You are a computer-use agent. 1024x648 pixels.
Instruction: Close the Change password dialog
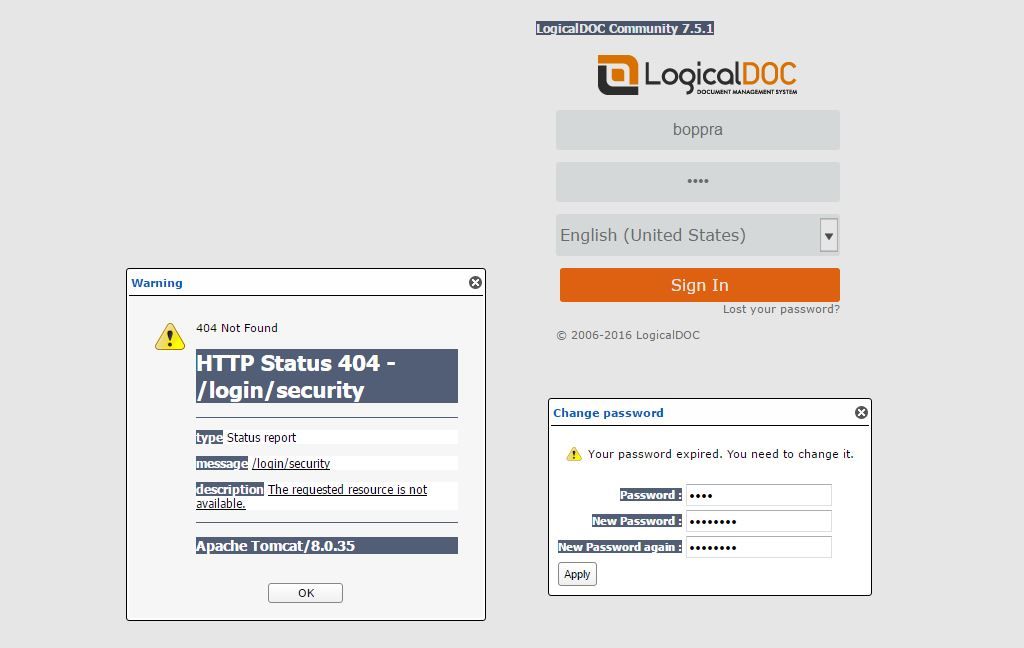(x=861, y=412)
